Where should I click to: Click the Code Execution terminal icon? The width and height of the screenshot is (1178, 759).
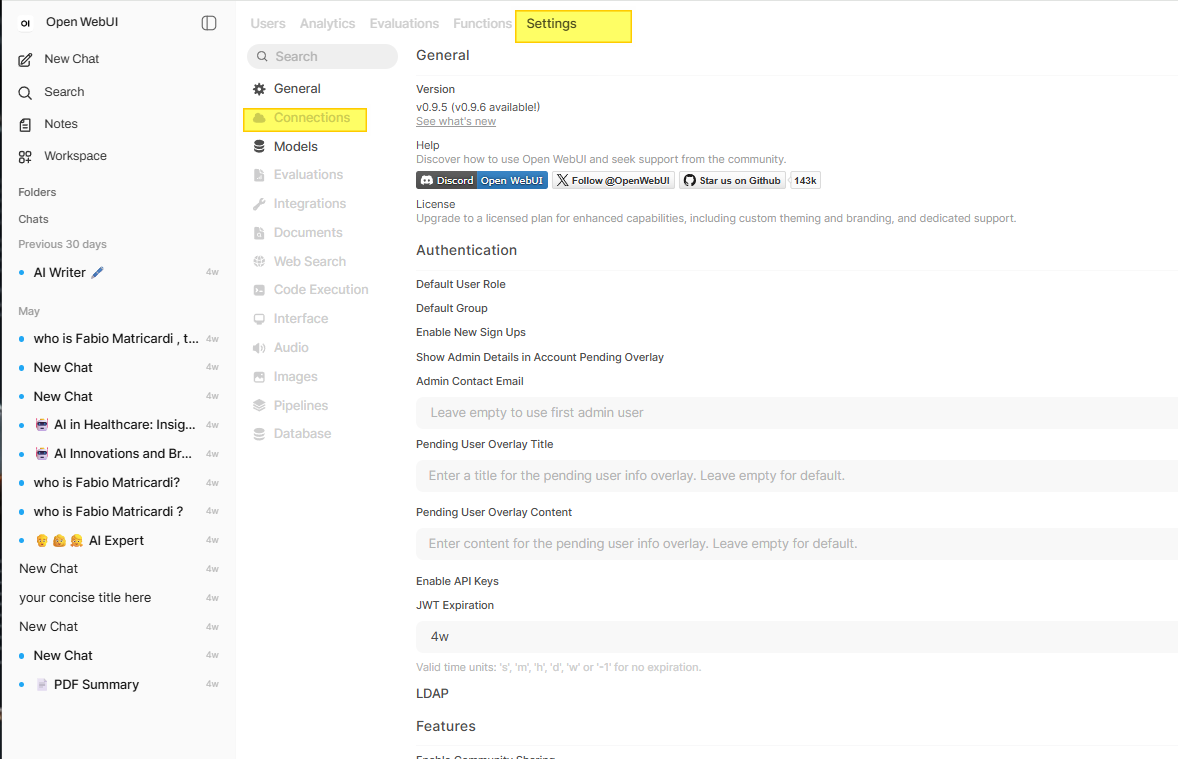(259, 290)
